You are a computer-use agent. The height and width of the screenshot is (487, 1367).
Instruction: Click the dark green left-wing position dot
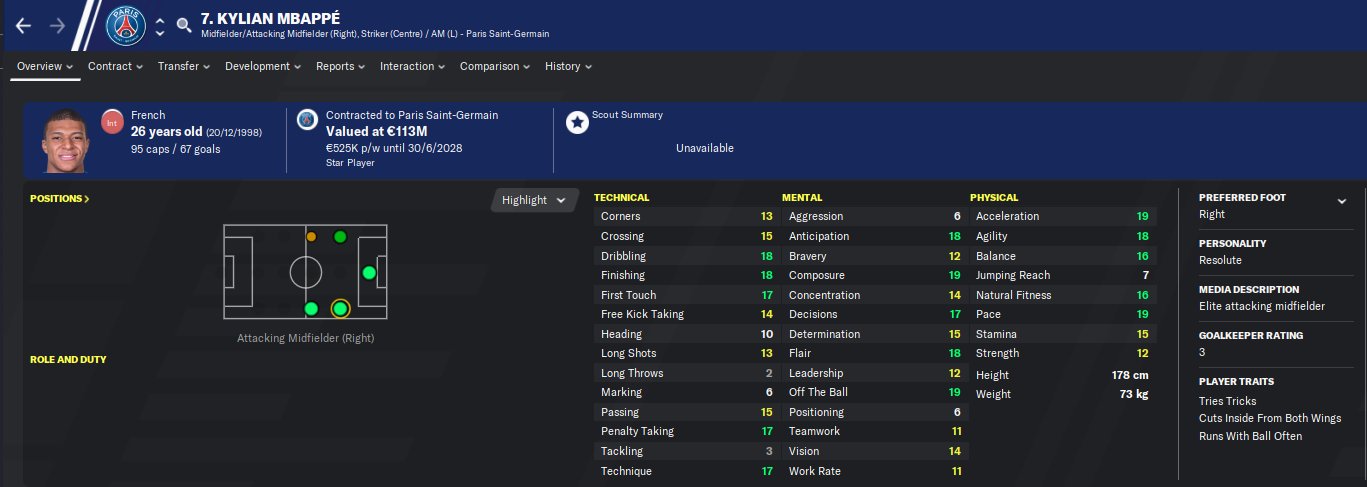pyautogui.click(x=340, y=237)
